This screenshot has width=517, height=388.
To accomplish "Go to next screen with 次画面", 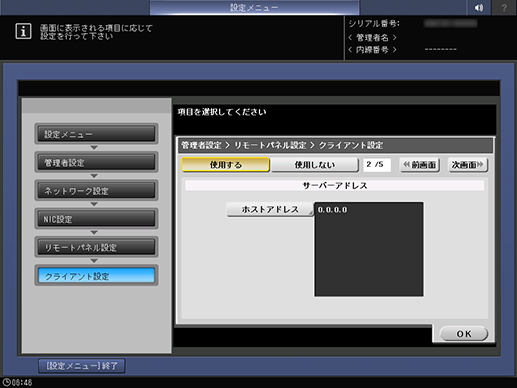I will 468,165.
